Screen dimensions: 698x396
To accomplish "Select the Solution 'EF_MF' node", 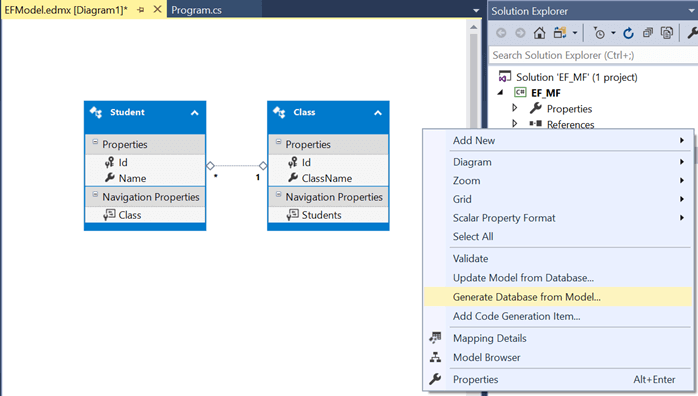I will (576, 77).
